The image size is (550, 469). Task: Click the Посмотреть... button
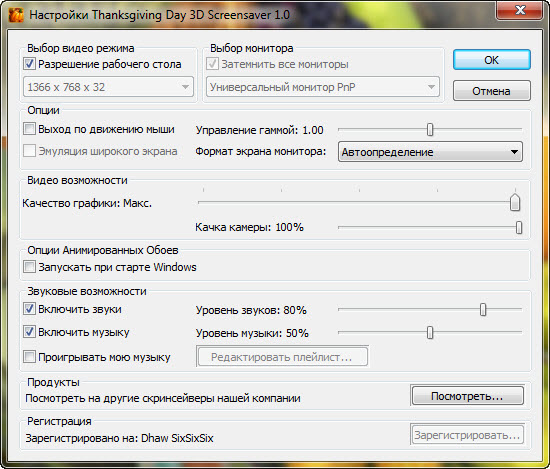coord(467,396)
